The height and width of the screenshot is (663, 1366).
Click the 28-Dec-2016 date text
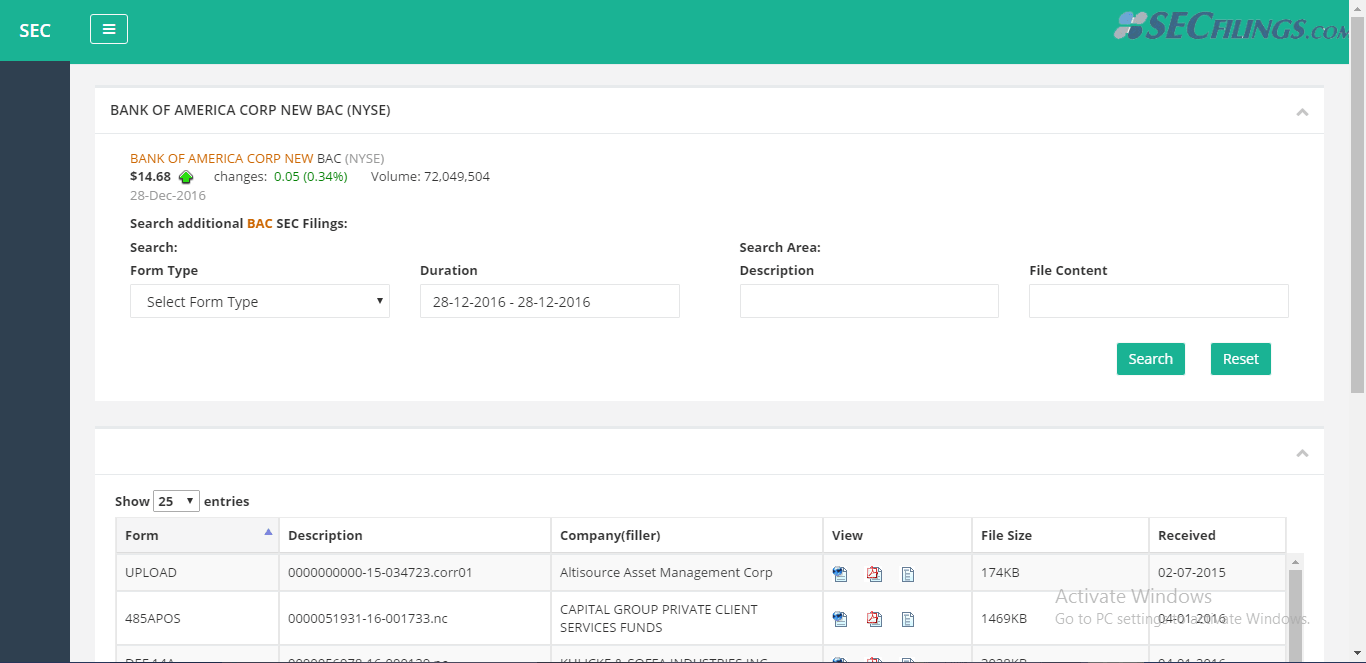[x=168, y=196]
